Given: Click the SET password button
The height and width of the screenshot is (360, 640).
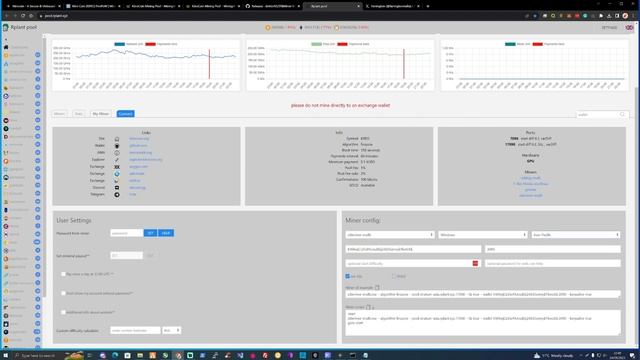Looking at the screenshot, I should (x=150, y=233).
